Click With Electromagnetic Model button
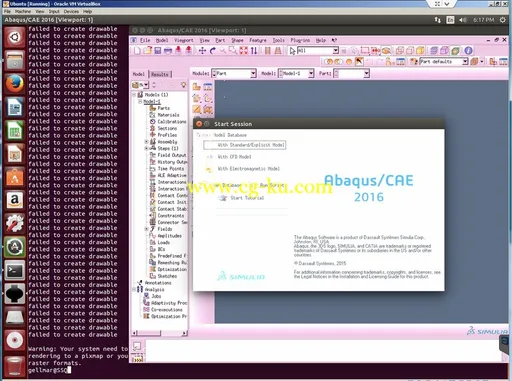Image resolution: width=512 pixels, height=381 pixels. 243,169
